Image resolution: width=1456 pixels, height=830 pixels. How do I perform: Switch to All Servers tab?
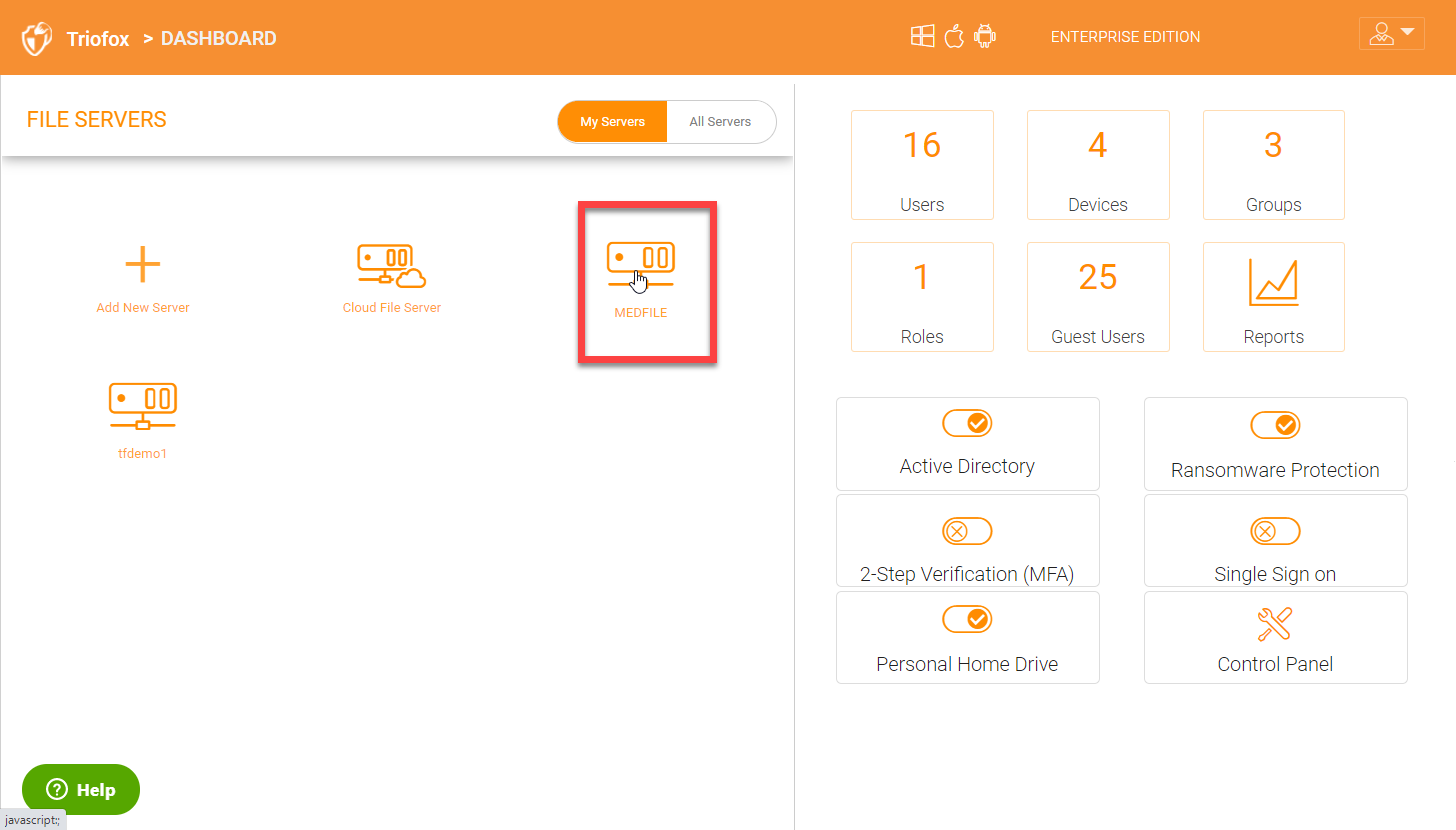pos(720,122)
